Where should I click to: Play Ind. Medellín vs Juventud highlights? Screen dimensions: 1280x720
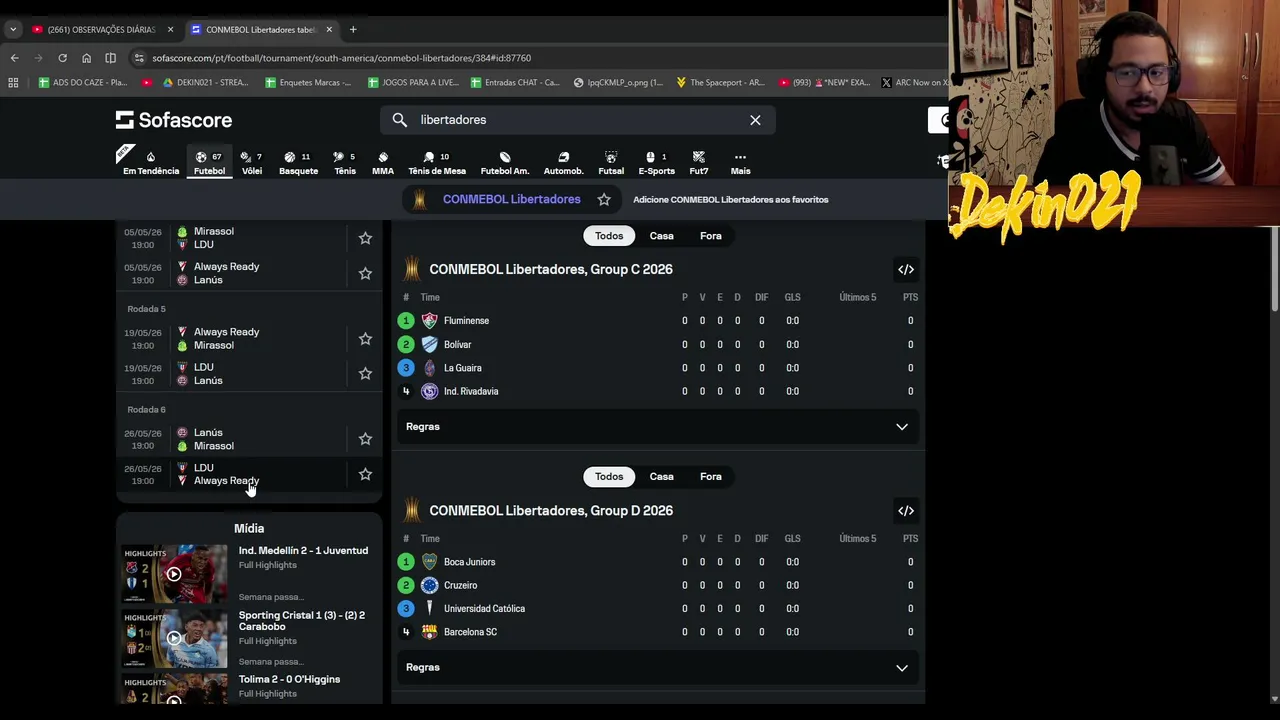tap(174, 574)
